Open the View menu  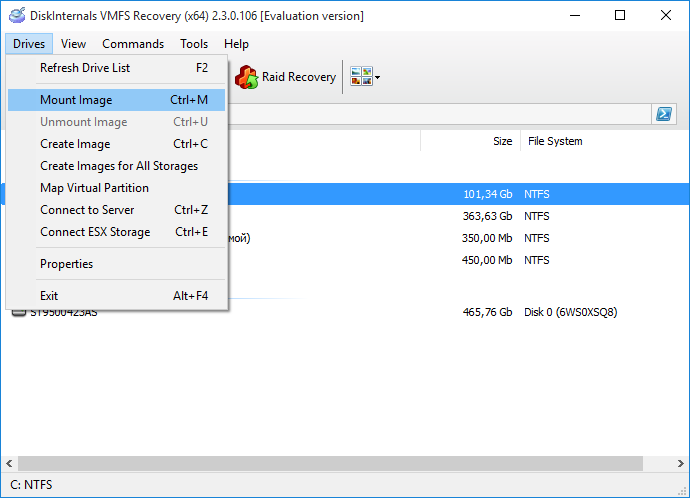pos(73,44)
